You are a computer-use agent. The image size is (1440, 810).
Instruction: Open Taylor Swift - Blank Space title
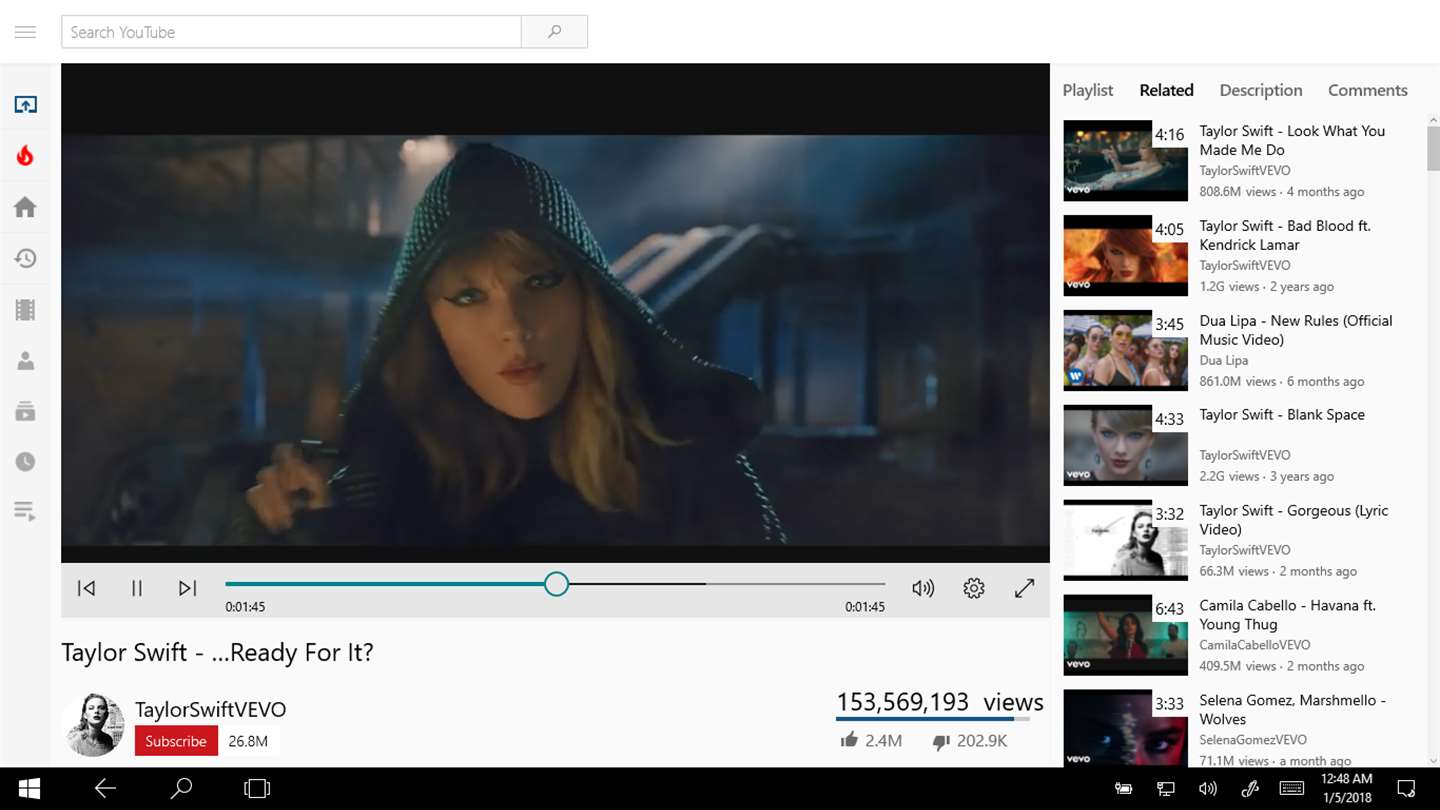[1282, 415]
